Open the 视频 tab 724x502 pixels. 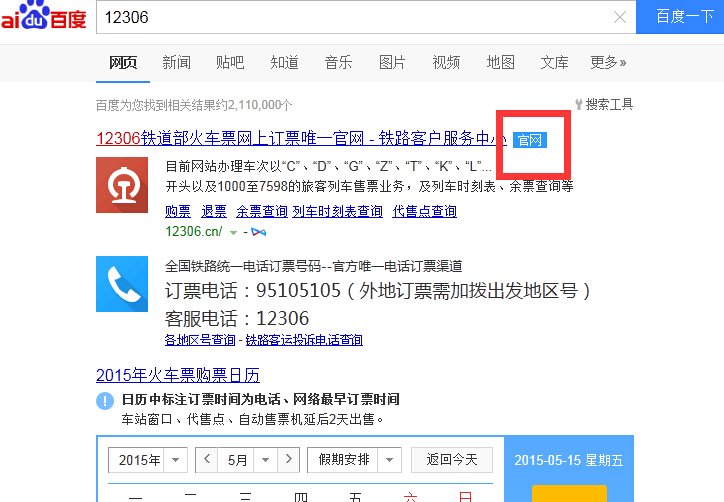[446, 62]
